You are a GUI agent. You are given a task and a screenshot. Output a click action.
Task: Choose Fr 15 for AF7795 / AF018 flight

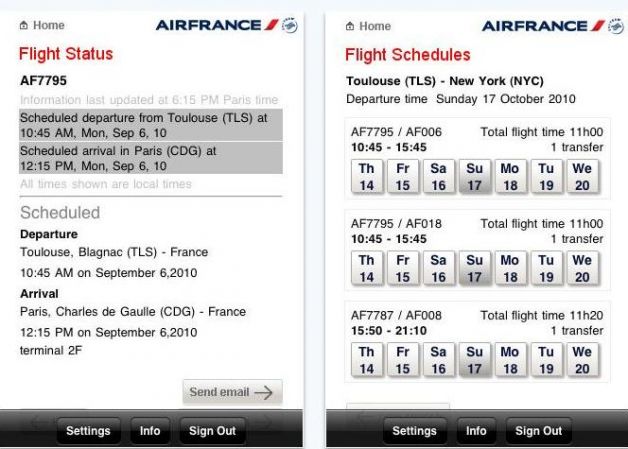(x=402, y=269)
